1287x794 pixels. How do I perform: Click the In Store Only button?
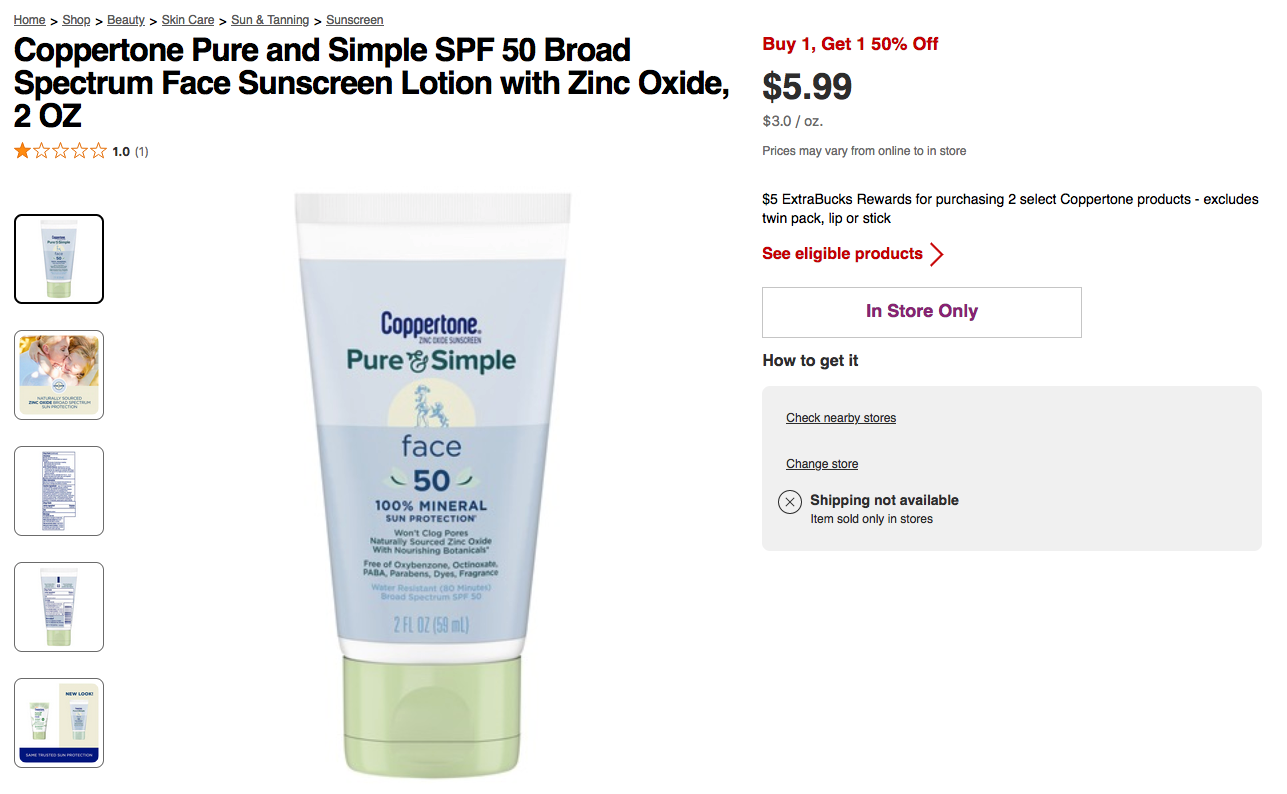(x=922, y=312)
